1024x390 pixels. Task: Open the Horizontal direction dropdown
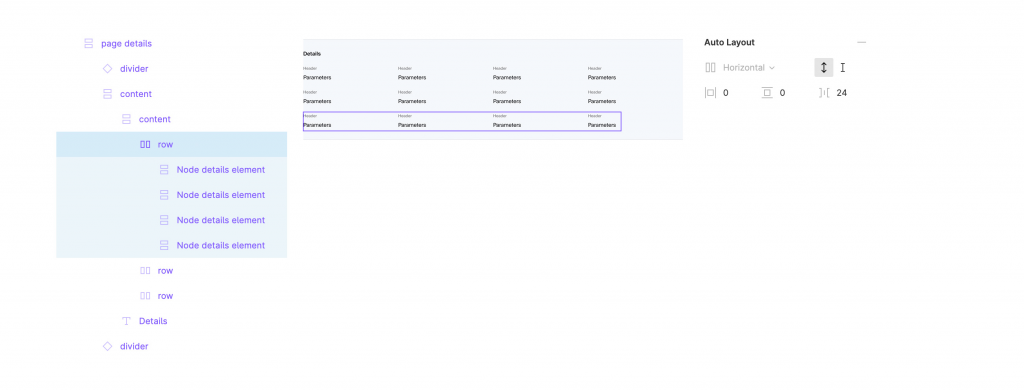(x=748, y=67)
